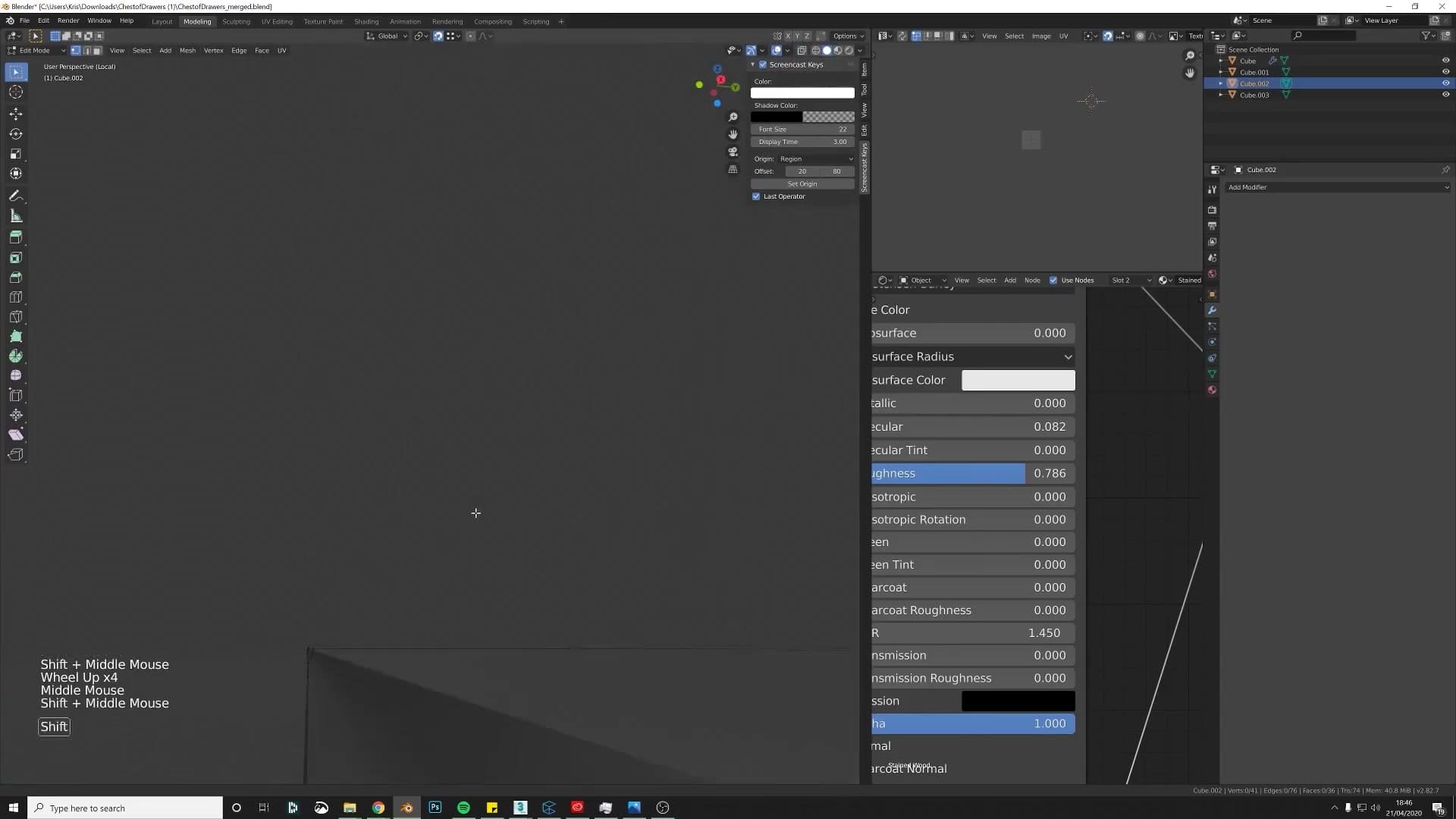Select the Measure tool

click(x=16, y=216)
